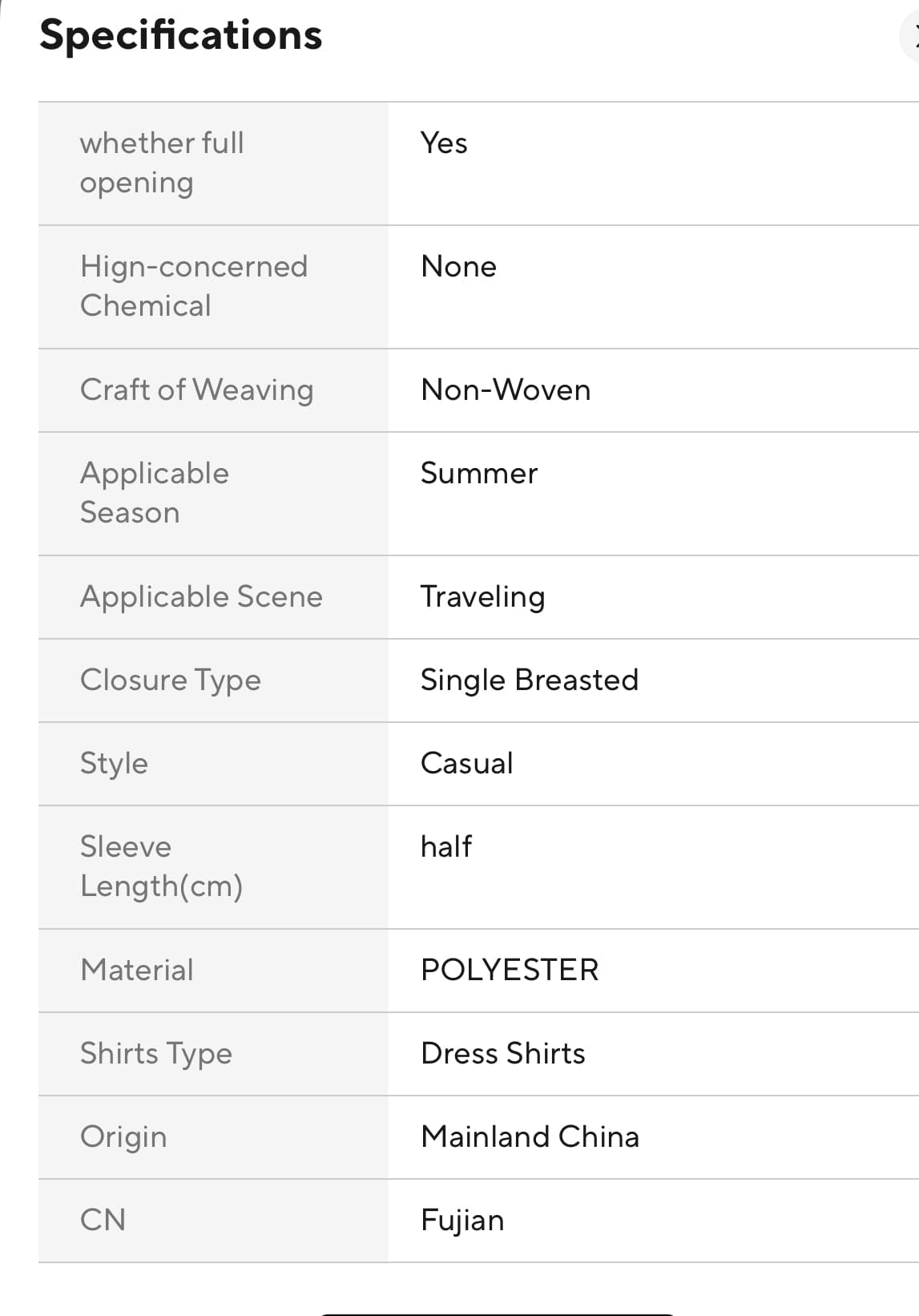Tap the 'POLYESTER' material value
The height and width of the screenshot is (1316, 919).
point(510,971)
